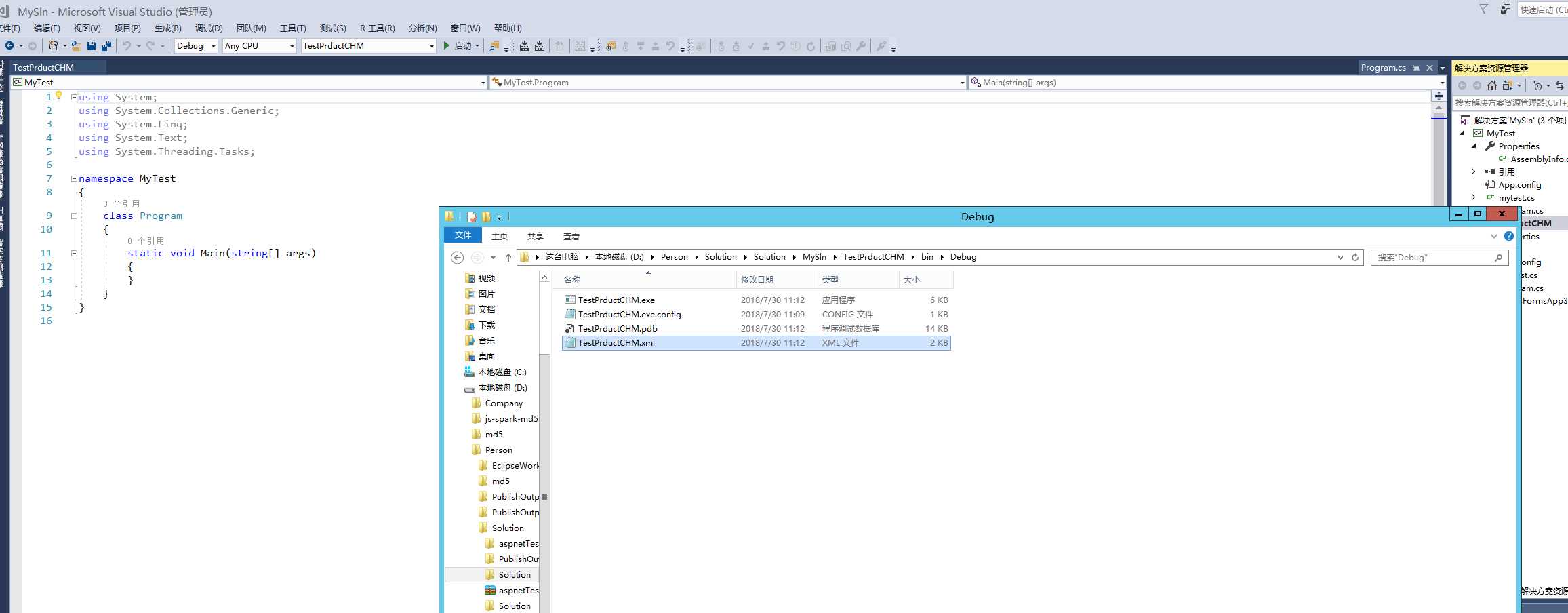The height and width of the screenshot is (613, 1568).
Task: Click Home icon in Solution Explorer toolbar
Action: [1492, 85]
